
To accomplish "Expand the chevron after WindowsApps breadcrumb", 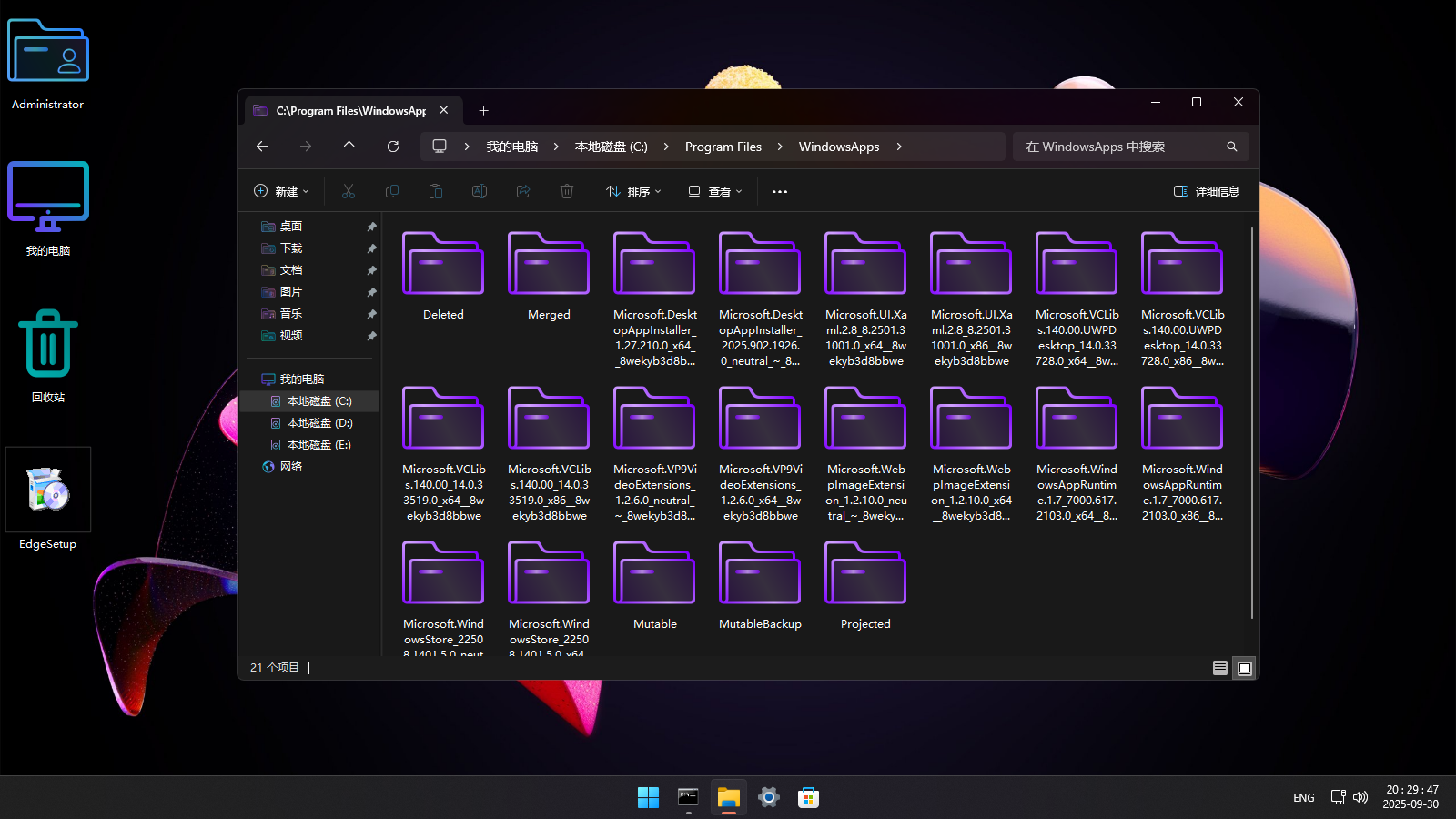I will coord(899,147).
